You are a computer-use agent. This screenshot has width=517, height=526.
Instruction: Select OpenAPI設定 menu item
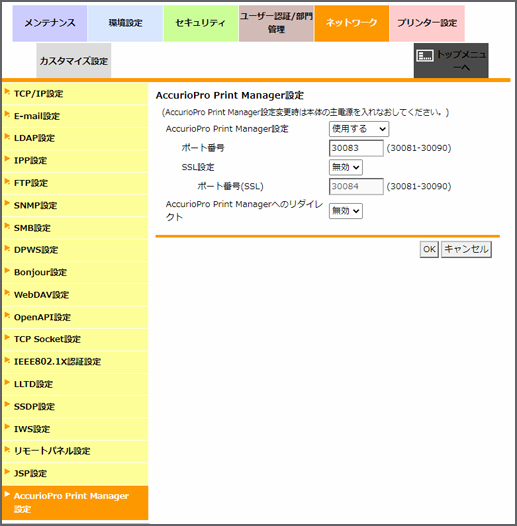point(75,317)
